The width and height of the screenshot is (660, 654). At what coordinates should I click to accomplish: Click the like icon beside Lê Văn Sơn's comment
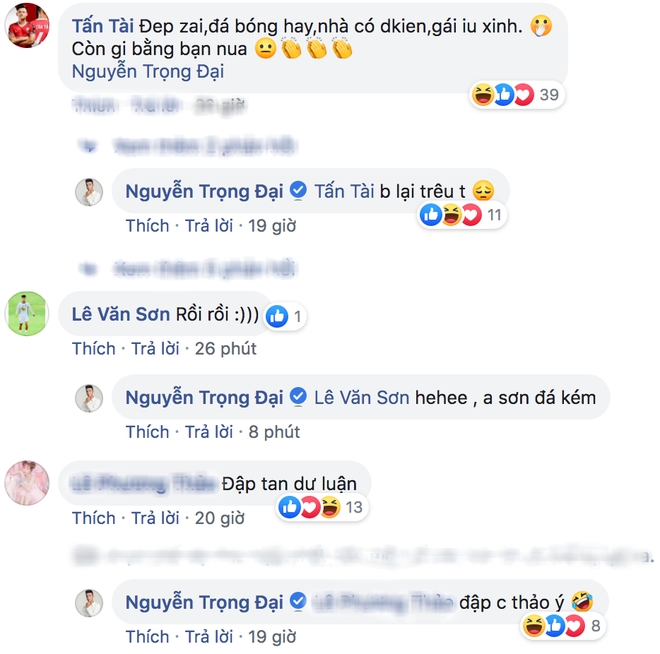[x=277, y=316]
